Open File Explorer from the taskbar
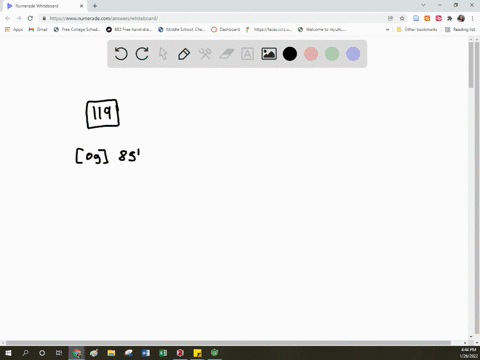 coord(111,353)
